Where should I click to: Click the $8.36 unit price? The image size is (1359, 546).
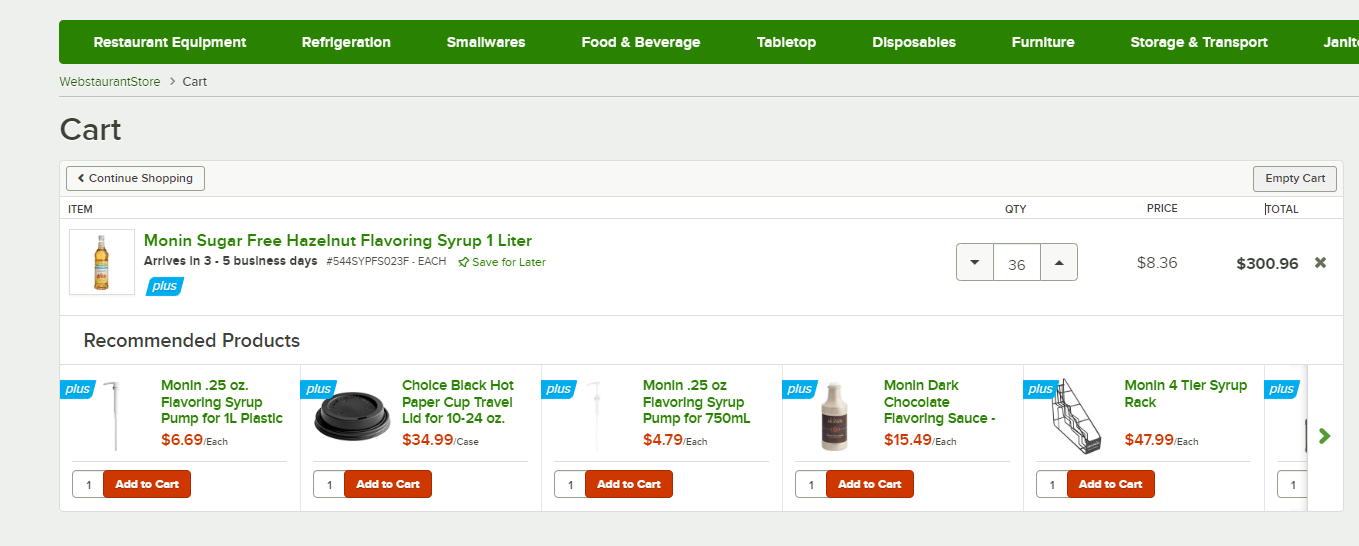click(1157, 263)
